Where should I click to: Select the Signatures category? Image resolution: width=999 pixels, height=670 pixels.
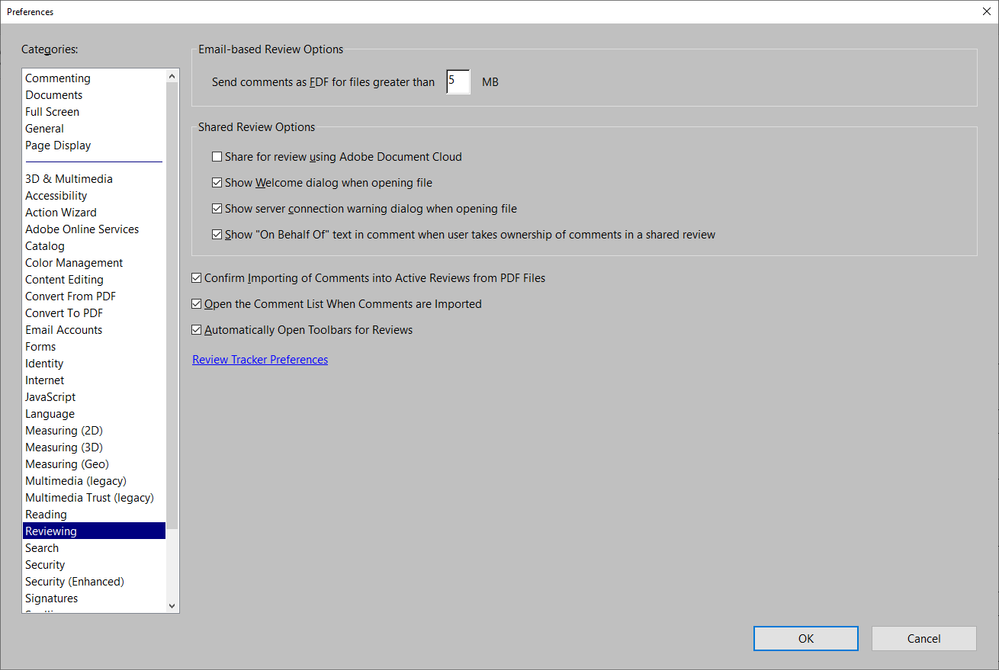click(x=51, y=597)
